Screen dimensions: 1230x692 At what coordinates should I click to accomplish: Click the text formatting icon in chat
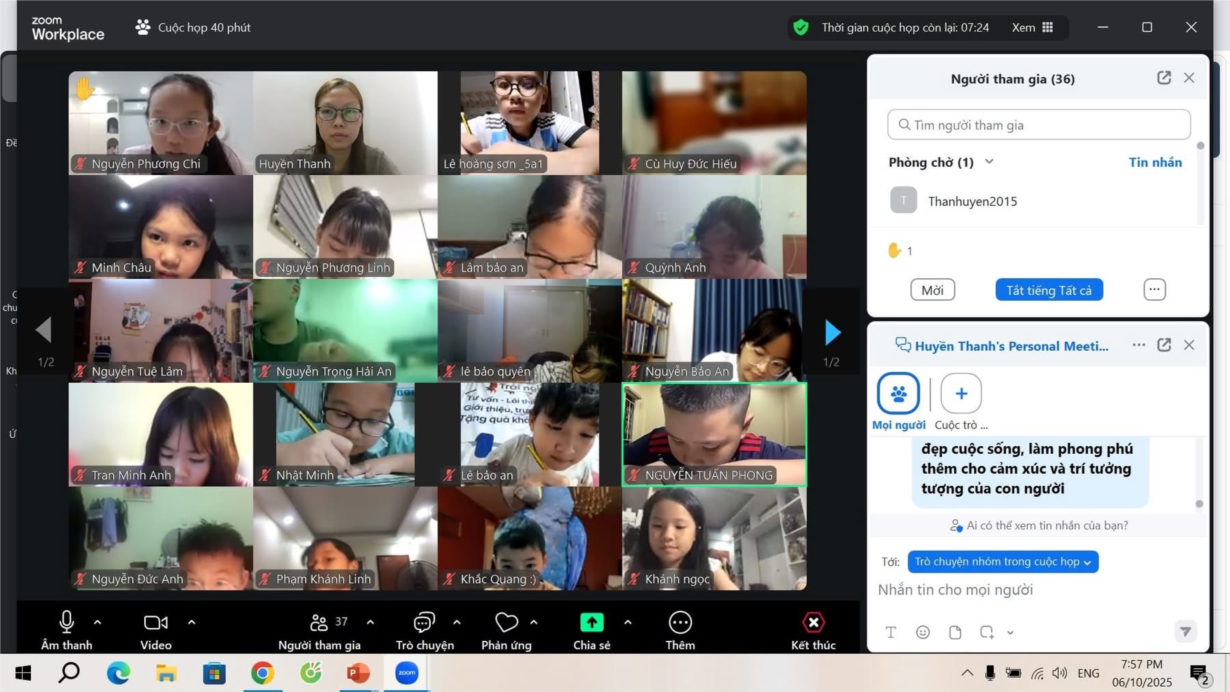891,632
